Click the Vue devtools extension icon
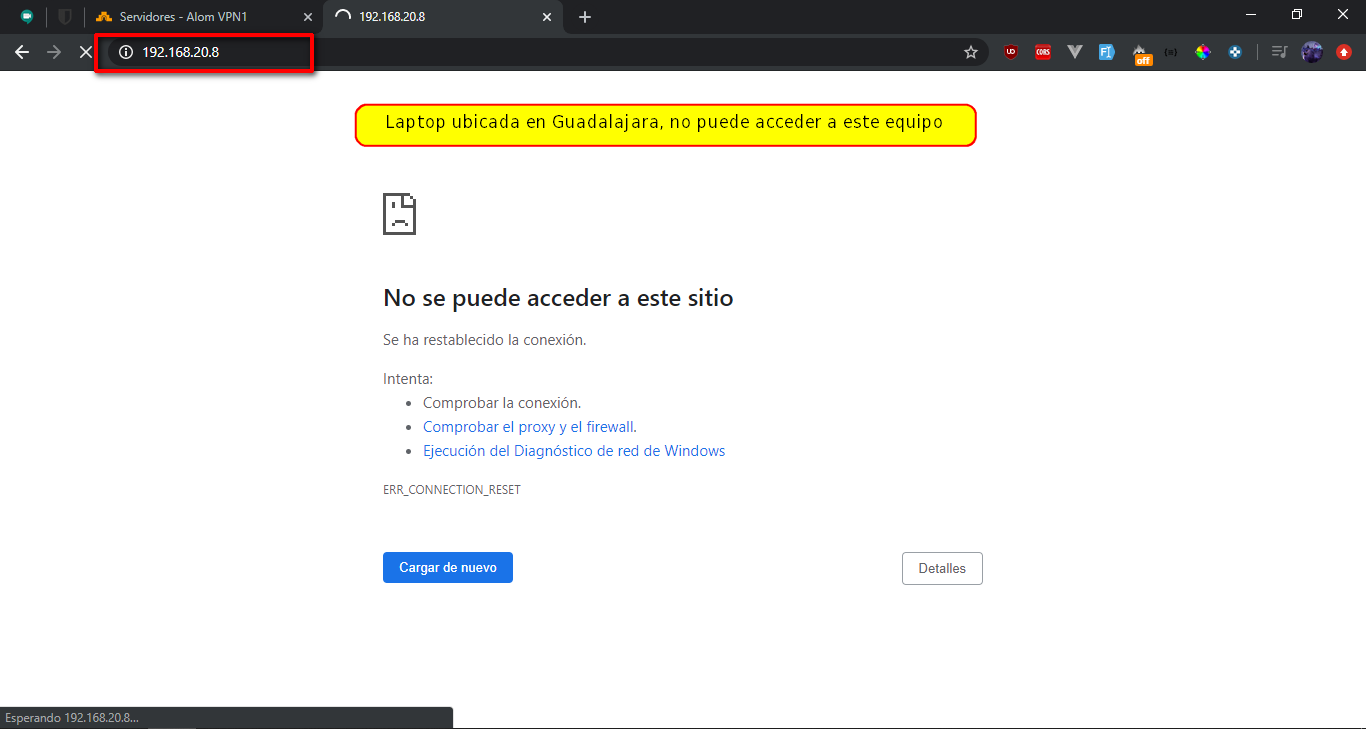The width and height of the screenshot is (1366, 729). click(1075, 52)
